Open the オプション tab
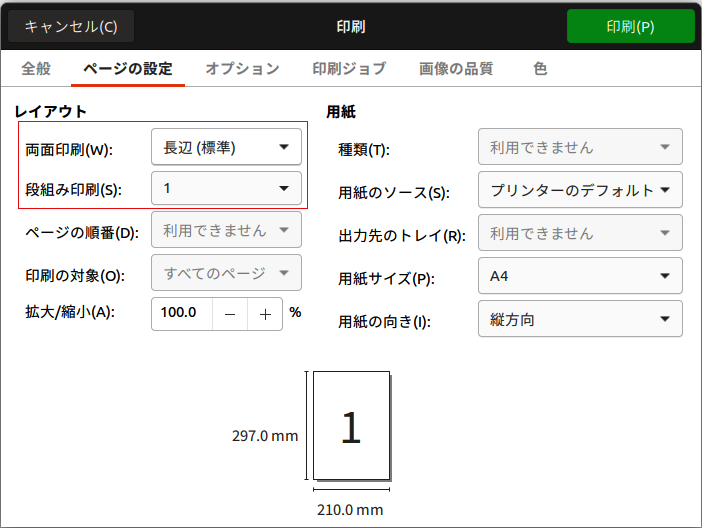702x528 pixels. tap(242, 69)
